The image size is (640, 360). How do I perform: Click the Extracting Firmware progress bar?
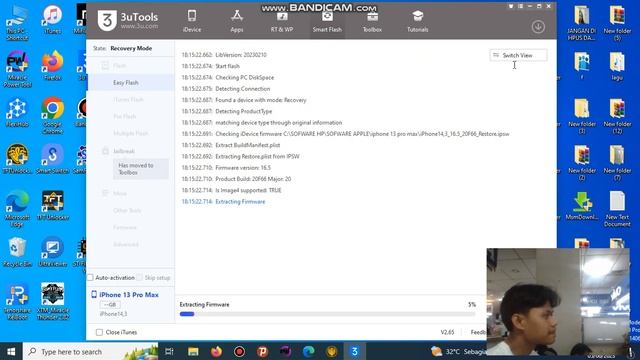pos(327,314)
